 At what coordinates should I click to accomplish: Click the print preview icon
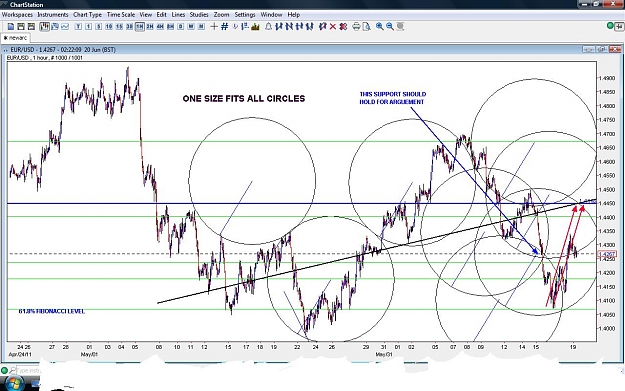point(366,27)
